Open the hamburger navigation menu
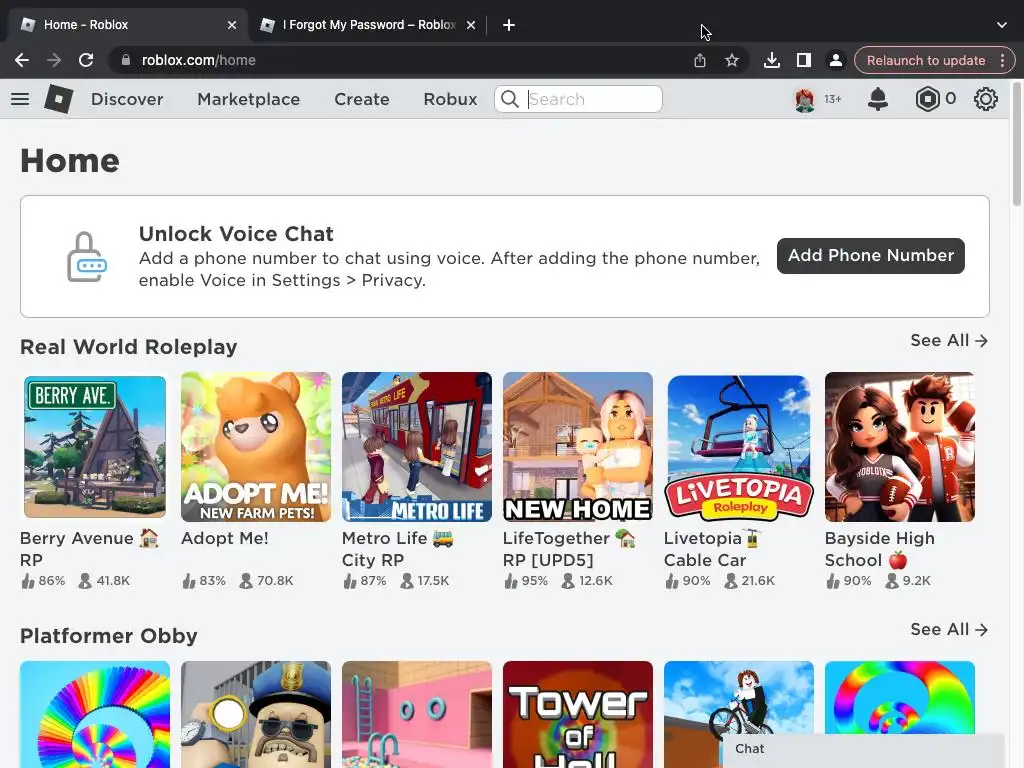 20,99
